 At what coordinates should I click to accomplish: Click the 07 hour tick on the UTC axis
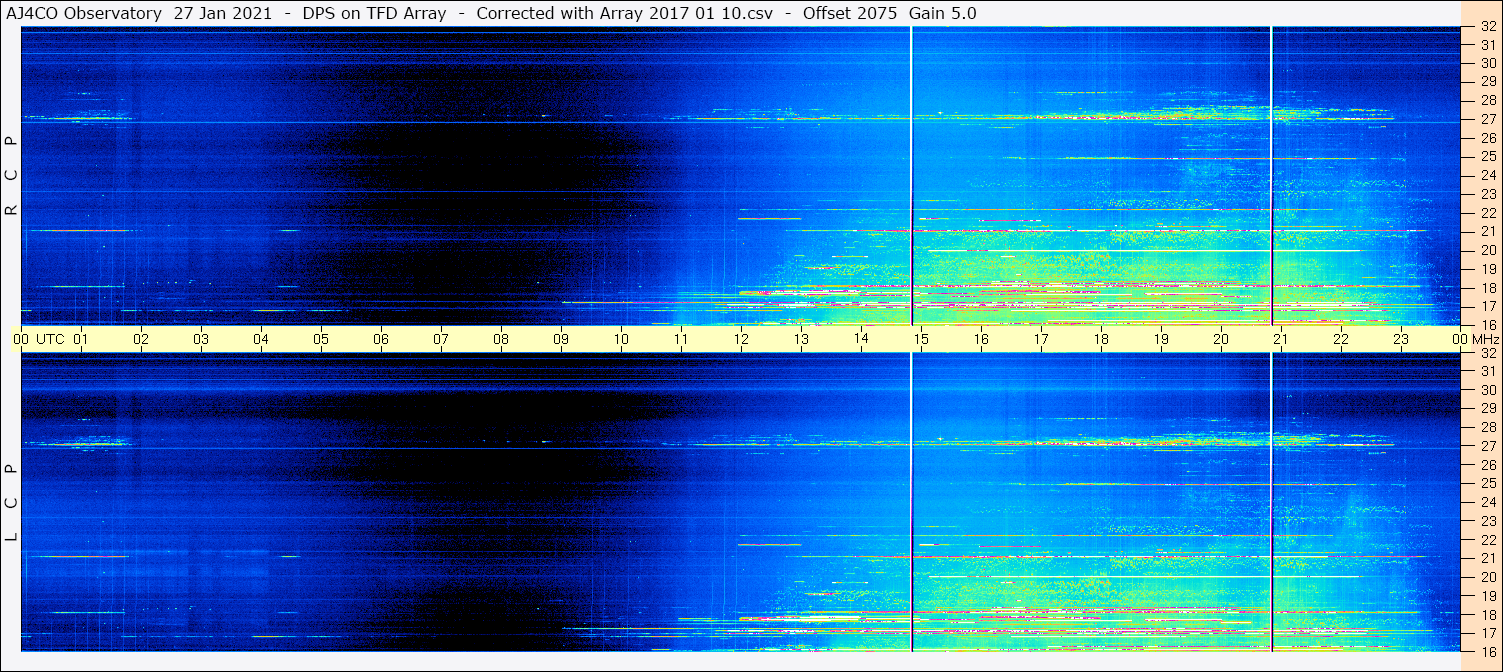pyautogui.click(x=441, y=339)
